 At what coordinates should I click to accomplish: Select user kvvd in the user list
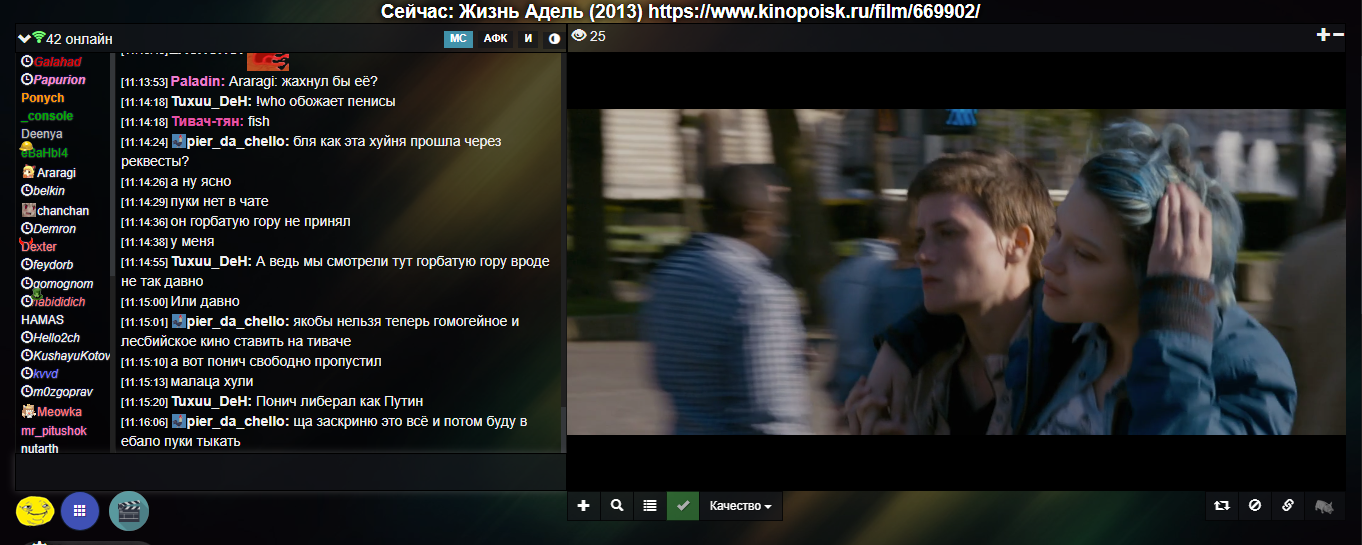[x=47, y=374]
